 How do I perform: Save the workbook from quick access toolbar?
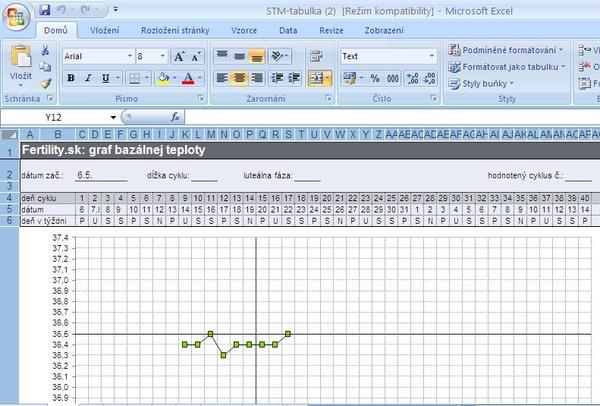[x=45, y=9]
